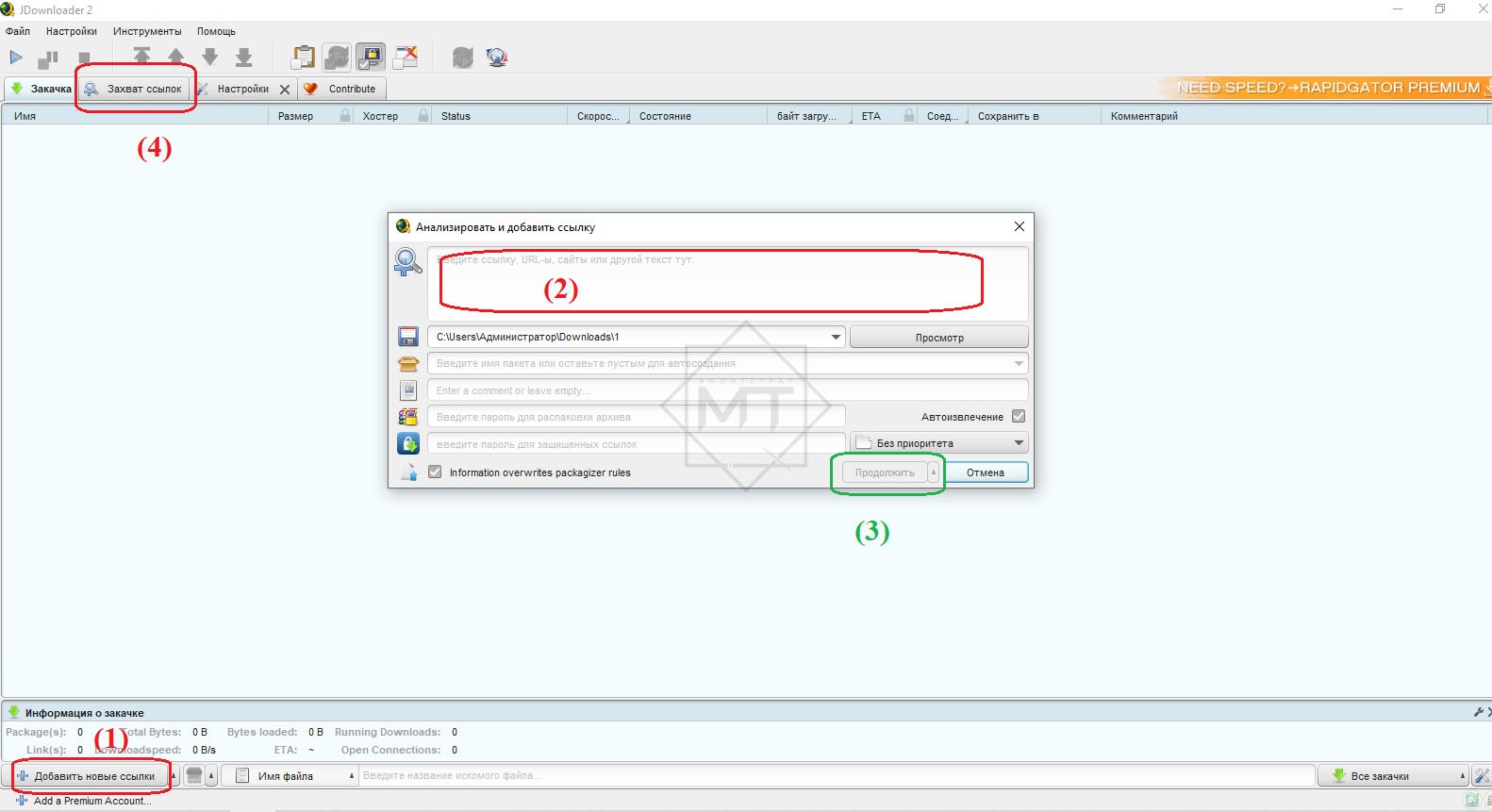Open the Все закачки filter dropdown
Image resolution: width=1492 pixels, height=812 pixels.
[x=1393, y=775]
